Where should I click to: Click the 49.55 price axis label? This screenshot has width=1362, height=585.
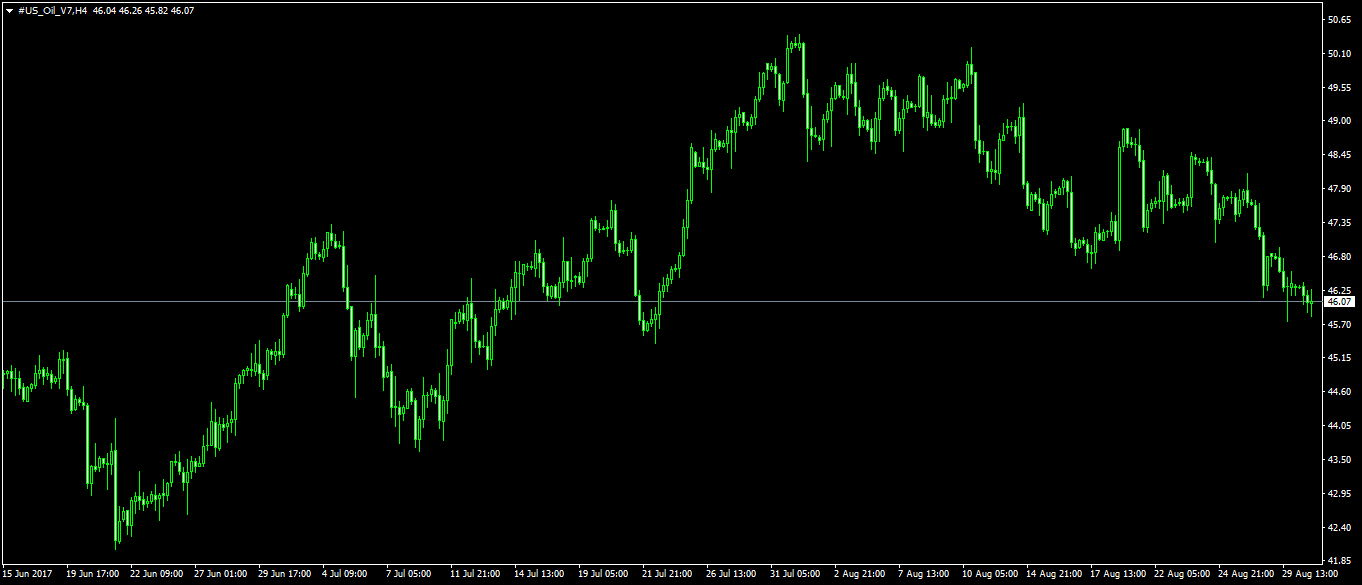(1340, 87)
